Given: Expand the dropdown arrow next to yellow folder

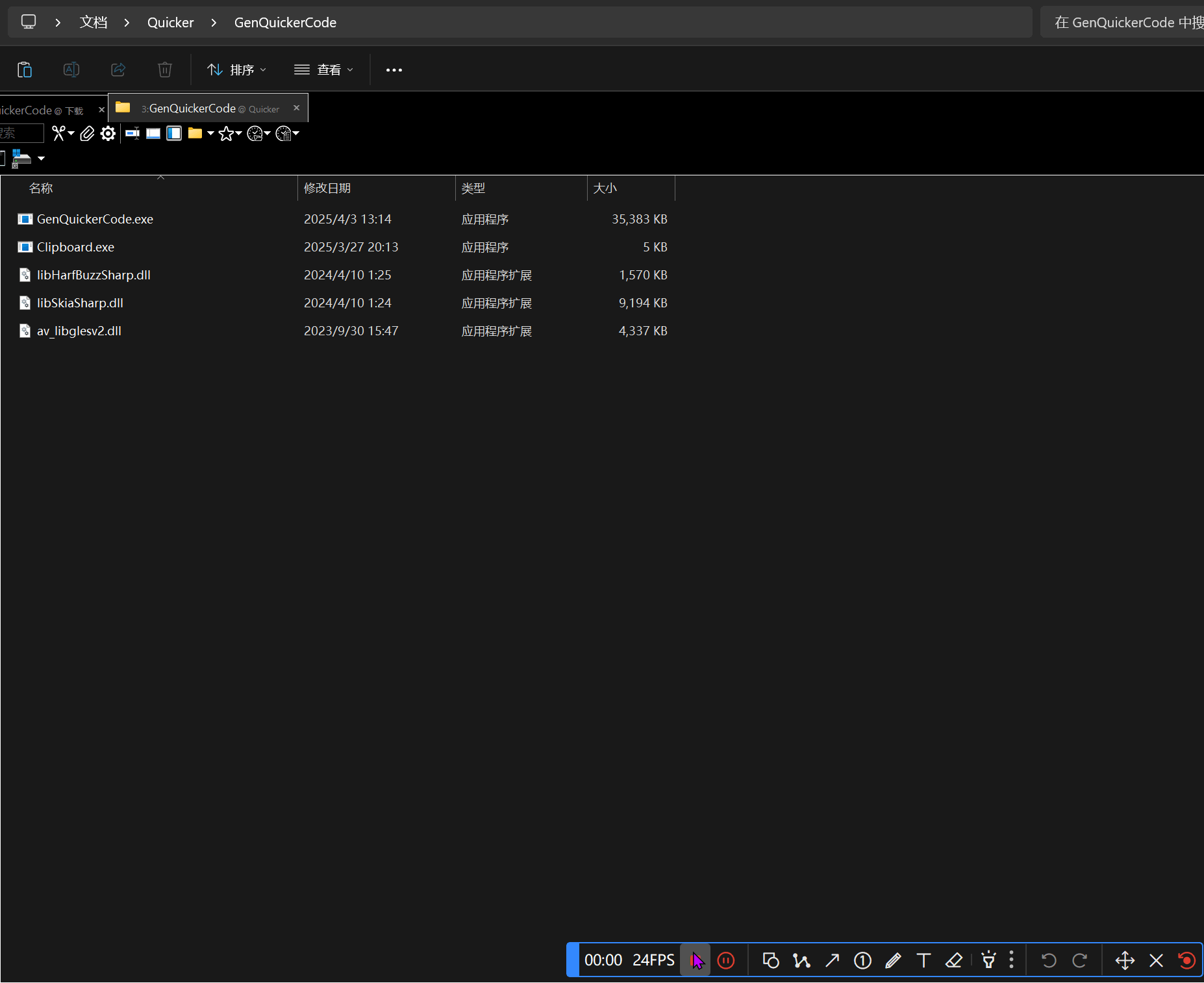Looking at the screenshot, I should pos(210,133).
